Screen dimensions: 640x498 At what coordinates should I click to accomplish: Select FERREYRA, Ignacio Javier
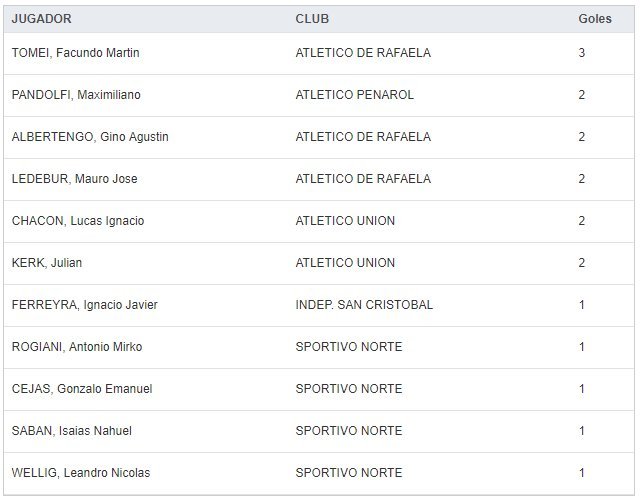[x=84, y=305]
